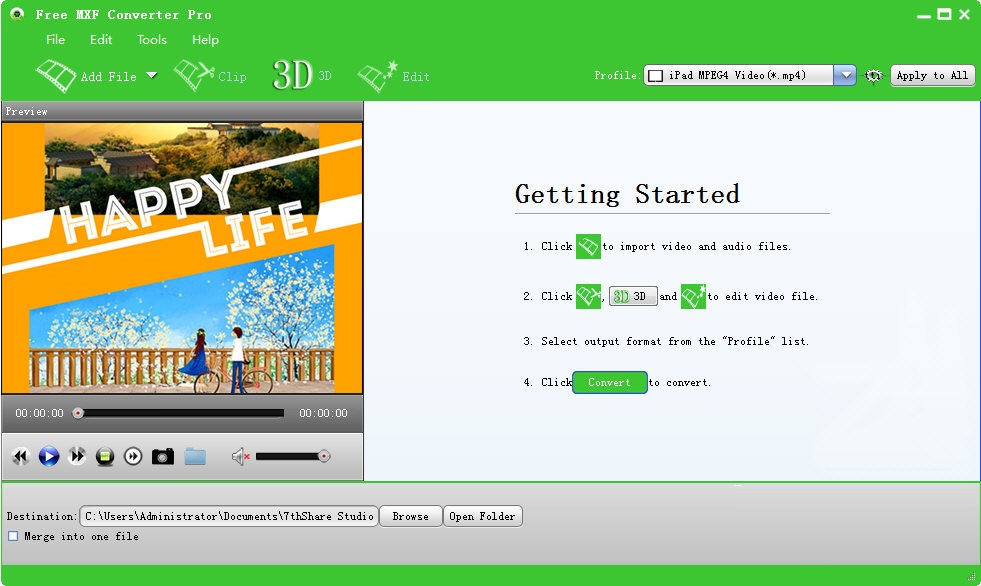This screenshot has height=586, width=981.
Task: Unmute the preview audio speaker
Action: (238, 456)
